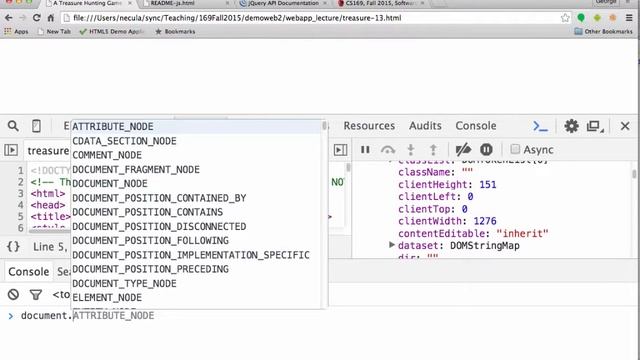Choose ATTRIBUTE_NODE from autocomplete
The height and width of the screenshot is (360, 640).
click(196, 127)
